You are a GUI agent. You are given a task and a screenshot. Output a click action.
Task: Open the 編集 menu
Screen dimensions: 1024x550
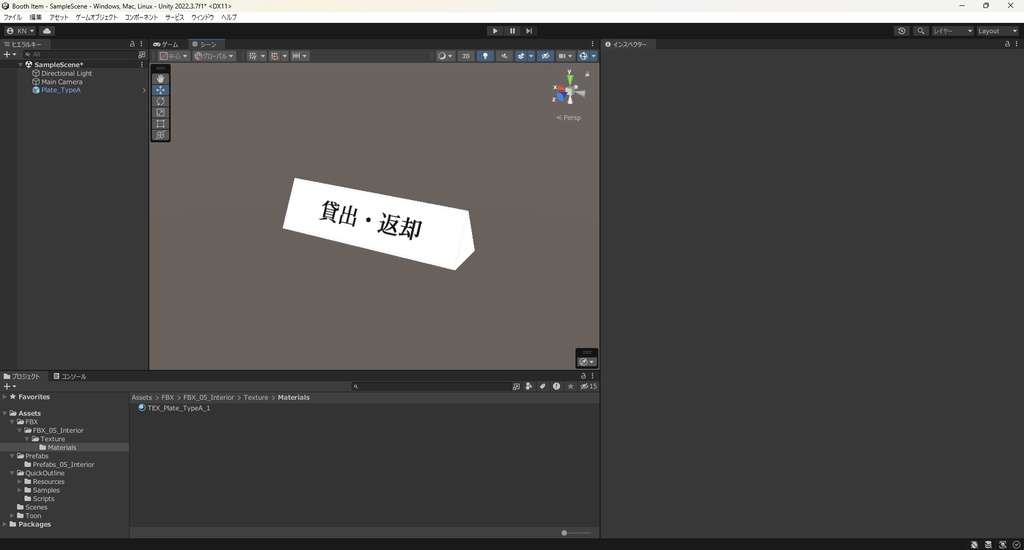35,17
